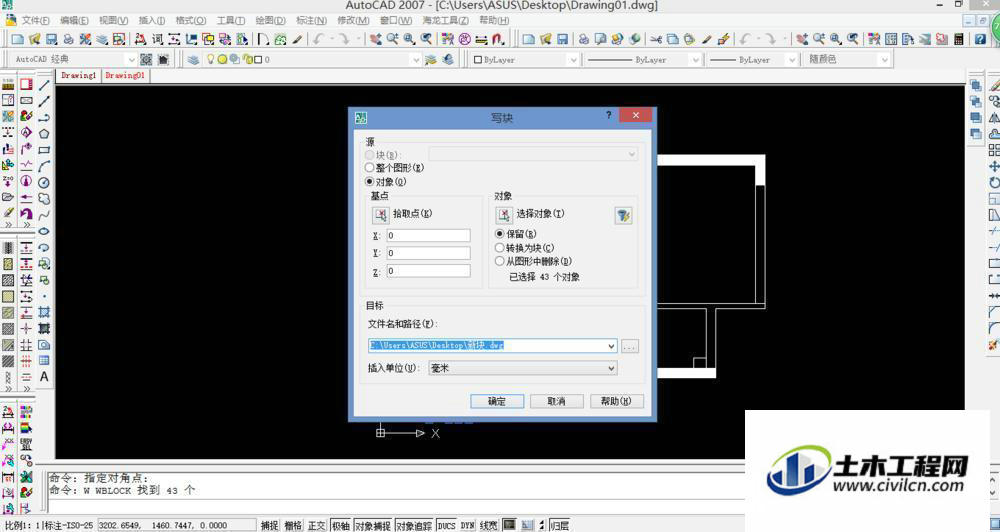
Task: Open the Edit menu
Action: (75, 20)
